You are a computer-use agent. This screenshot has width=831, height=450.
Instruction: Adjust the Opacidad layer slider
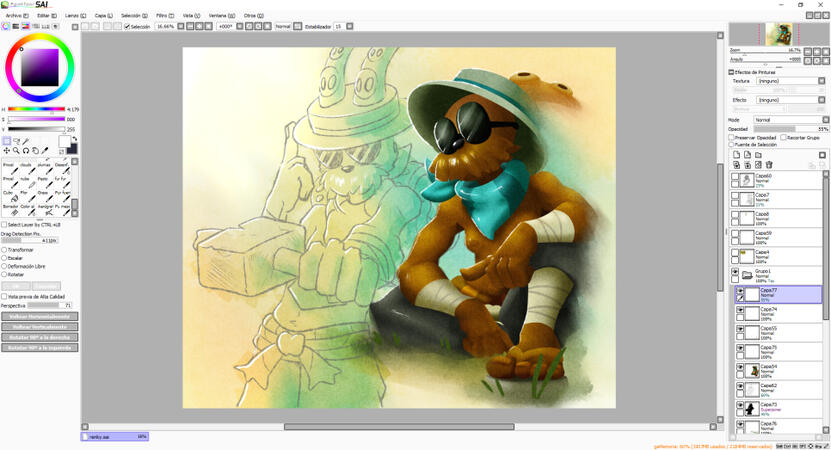pos(790,129)
